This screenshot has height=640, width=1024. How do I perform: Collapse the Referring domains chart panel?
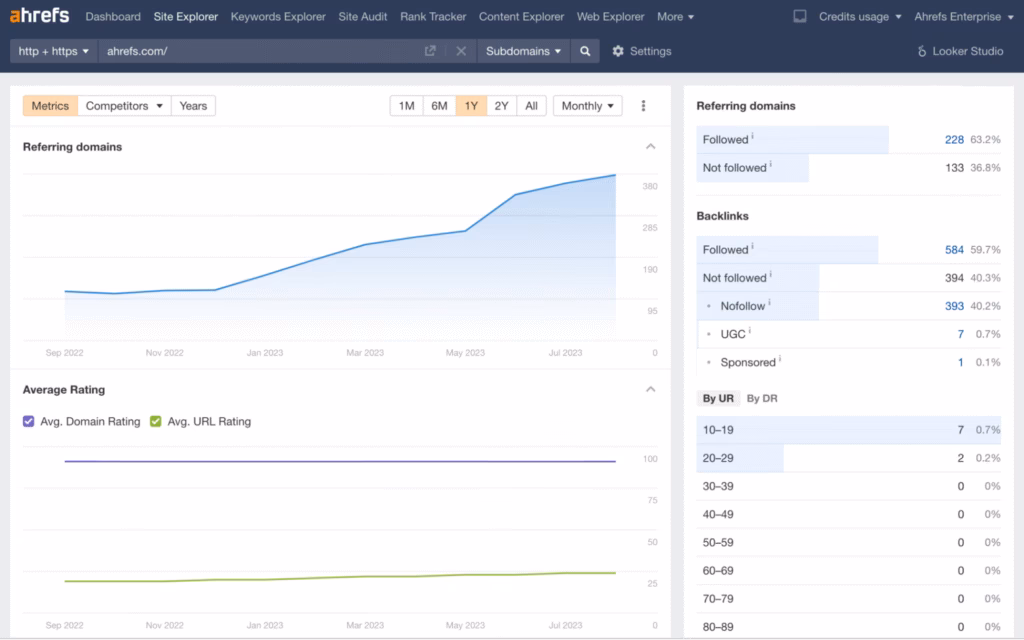[651, 146]
